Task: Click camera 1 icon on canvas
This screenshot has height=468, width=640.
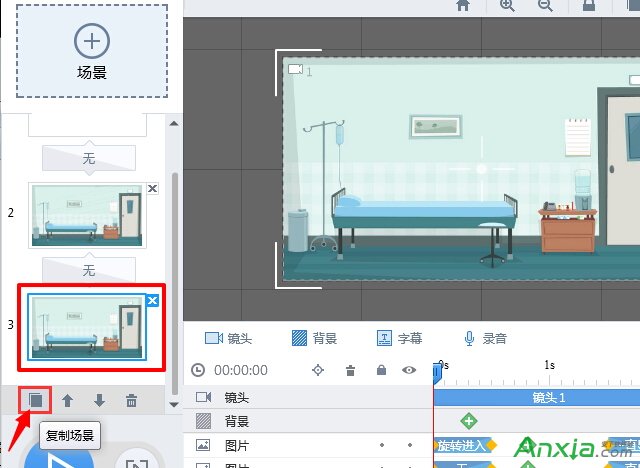Action: point(295,69)
